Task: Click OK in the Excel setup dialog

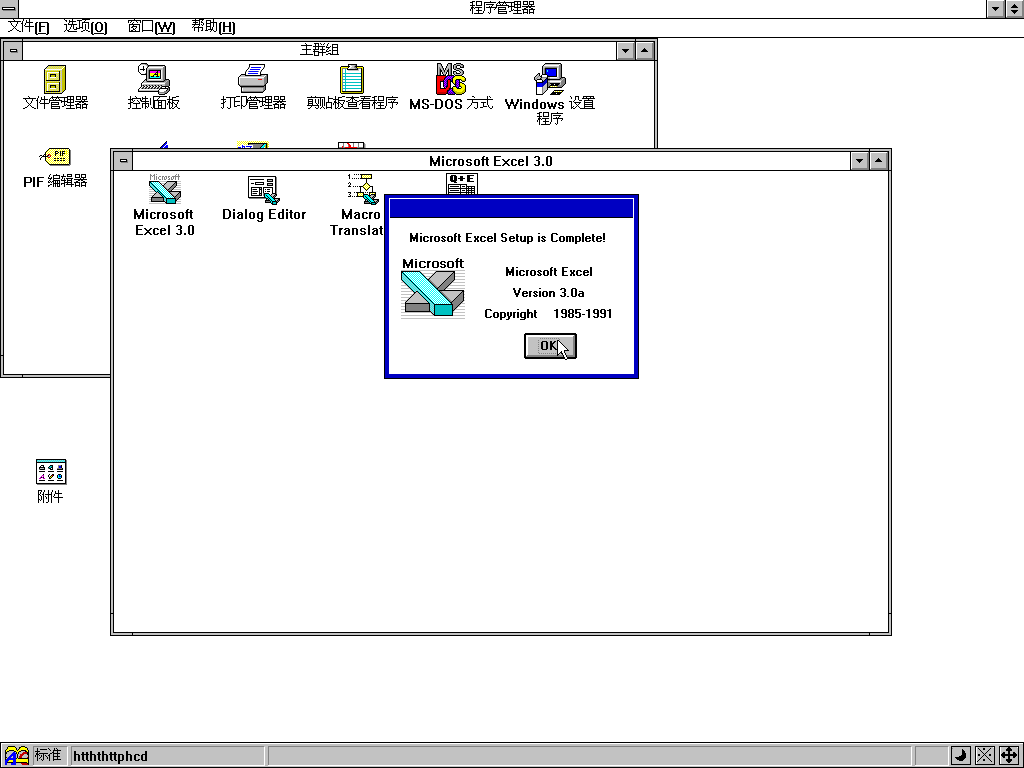Action: click(549, 346)
